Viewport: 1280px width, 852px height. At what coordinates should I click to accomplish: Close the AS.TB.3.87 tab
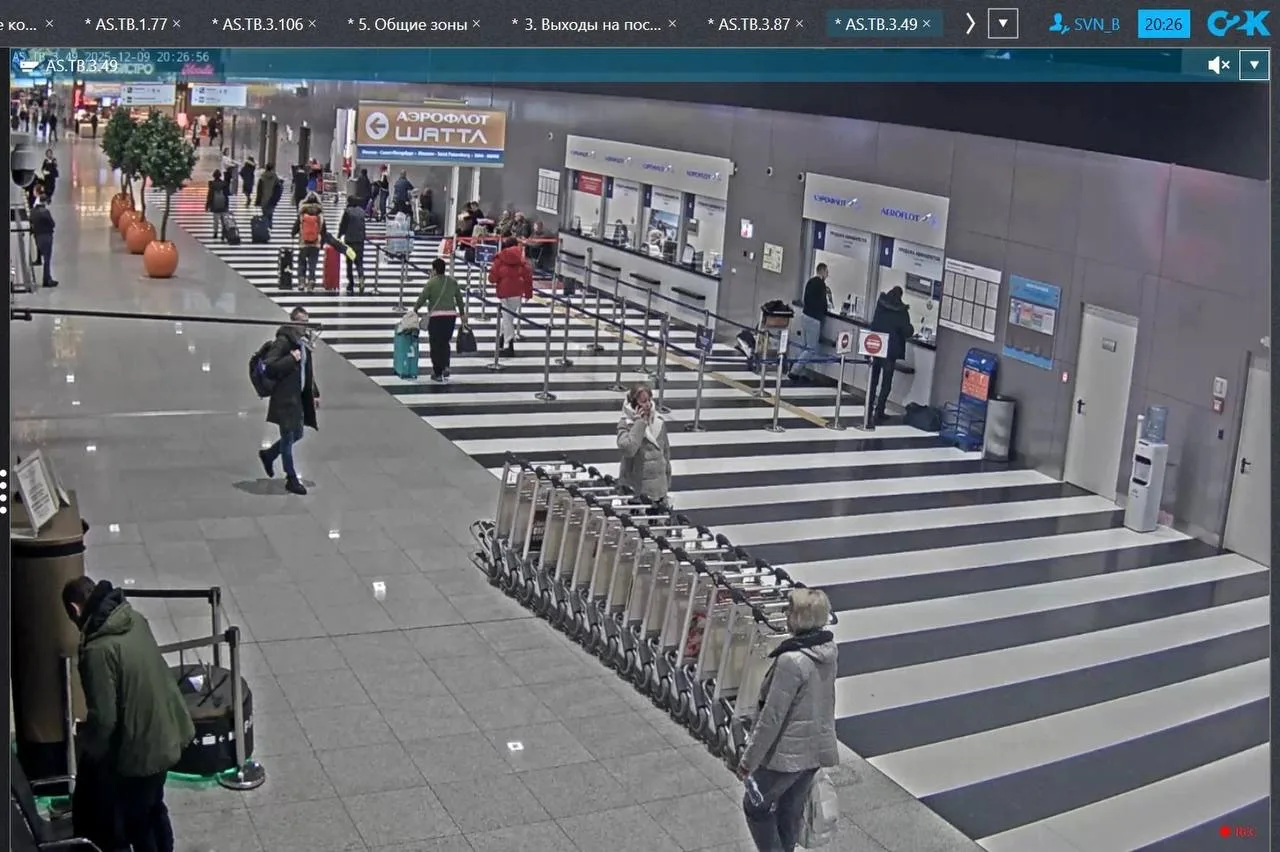click(799, 23)
